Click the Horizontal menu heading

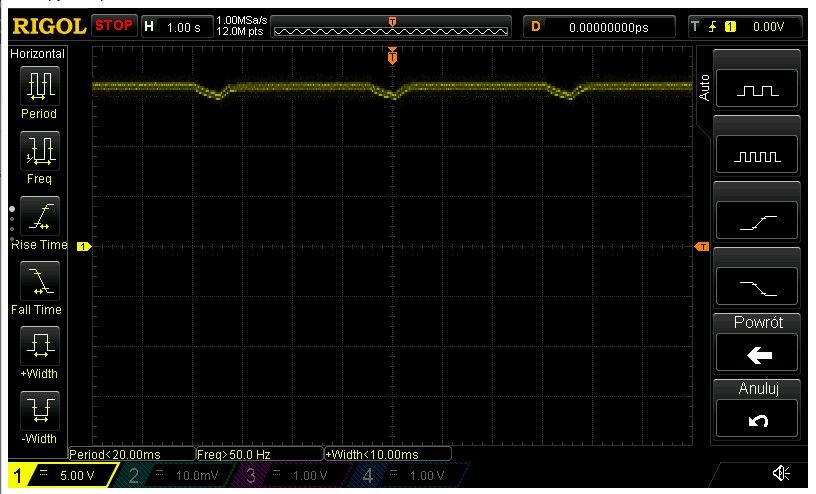37,54
